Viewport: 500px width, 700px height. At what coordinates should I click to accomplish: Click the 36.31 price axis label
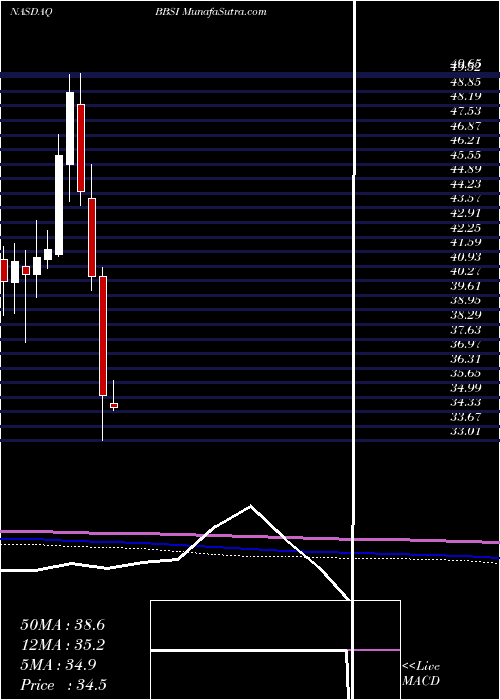465,358
